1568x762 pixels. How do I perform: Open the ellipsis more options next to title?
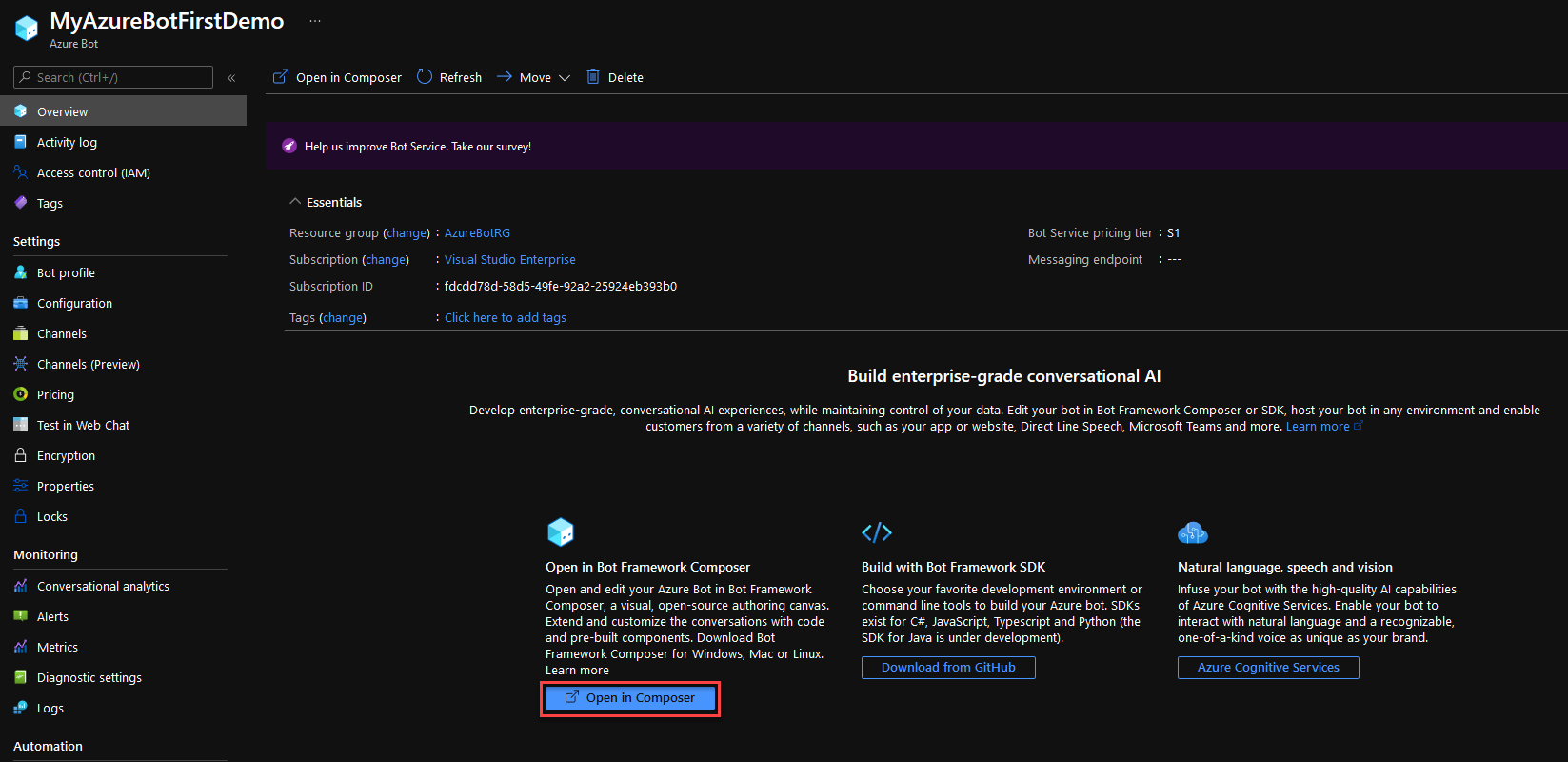coord(315,21)
